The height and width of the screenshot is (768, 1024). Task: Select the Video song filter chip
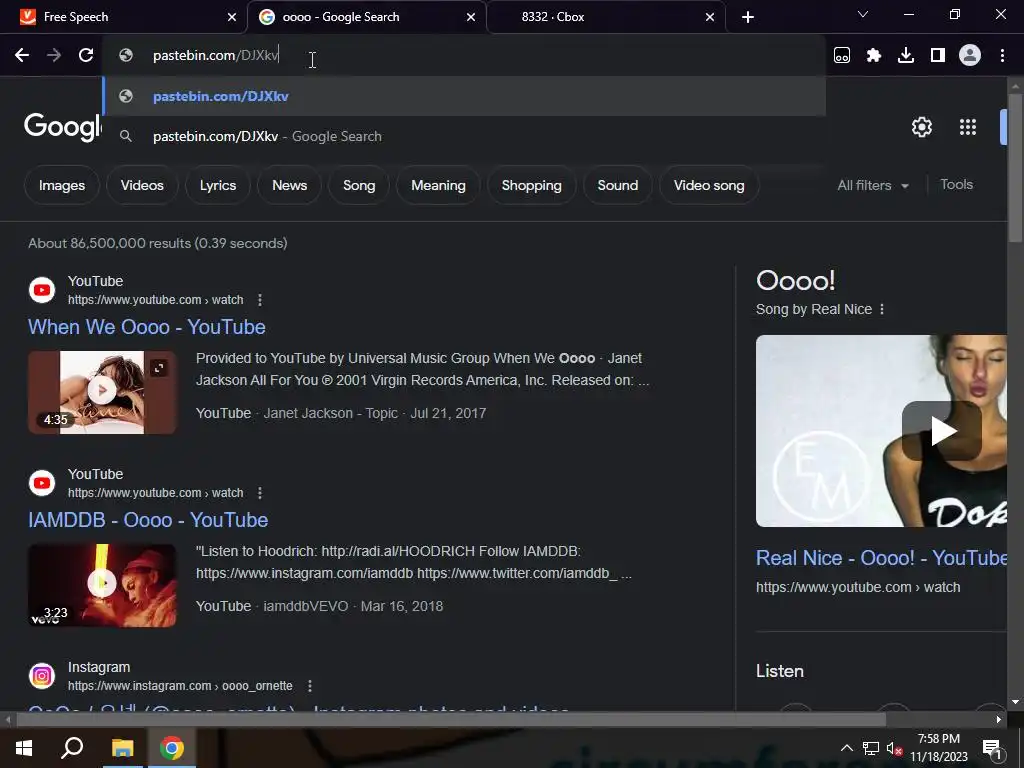point(709,185)
